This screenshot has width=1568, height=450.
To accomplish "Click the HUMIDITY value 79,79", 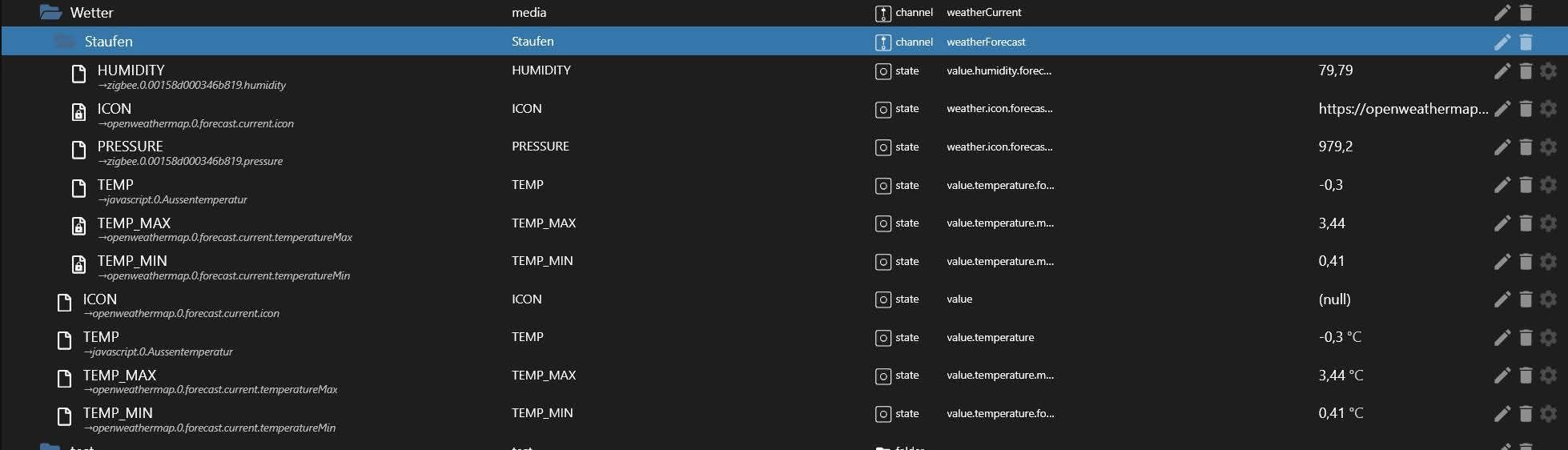I will coord(1336,70).
